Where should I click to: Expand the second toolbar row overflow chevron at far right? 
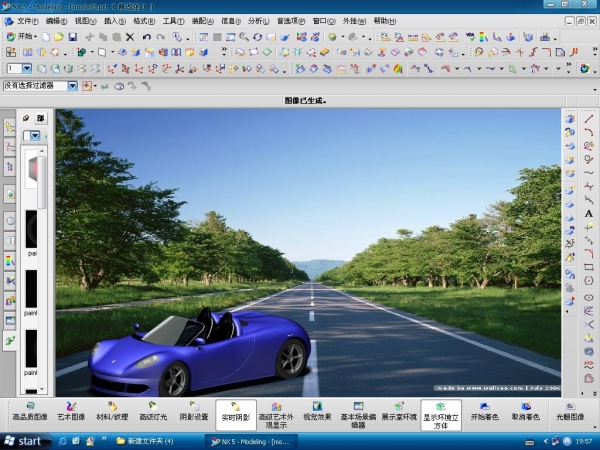coord(595,50)
